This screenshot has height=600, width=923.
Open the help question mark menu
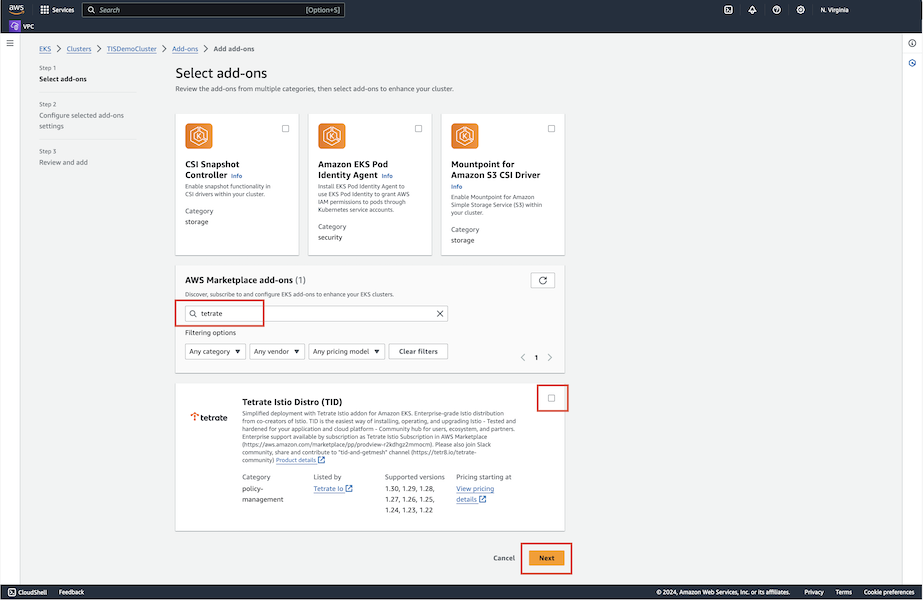click(776, 10)
